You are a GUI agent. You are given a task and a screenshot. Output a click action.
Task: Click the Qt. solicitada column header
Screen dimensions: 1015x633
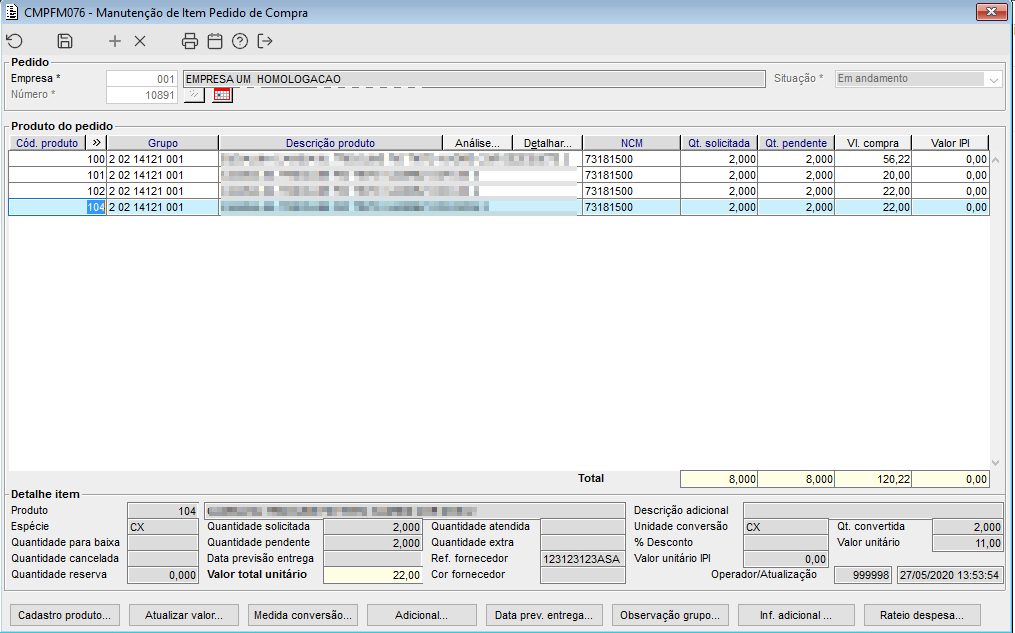pos(719,142)
